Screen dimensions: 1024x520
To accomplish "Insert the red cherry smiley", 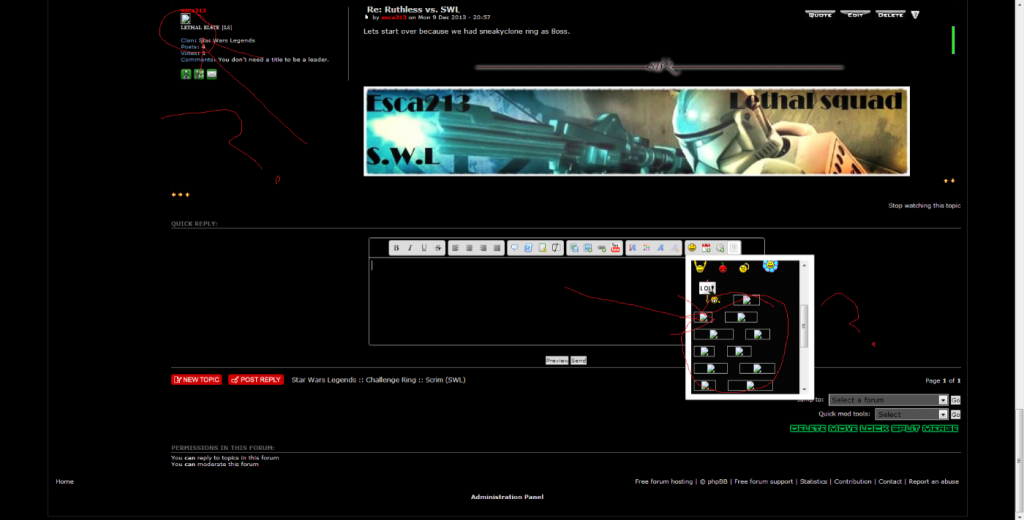I will (723, 267).
